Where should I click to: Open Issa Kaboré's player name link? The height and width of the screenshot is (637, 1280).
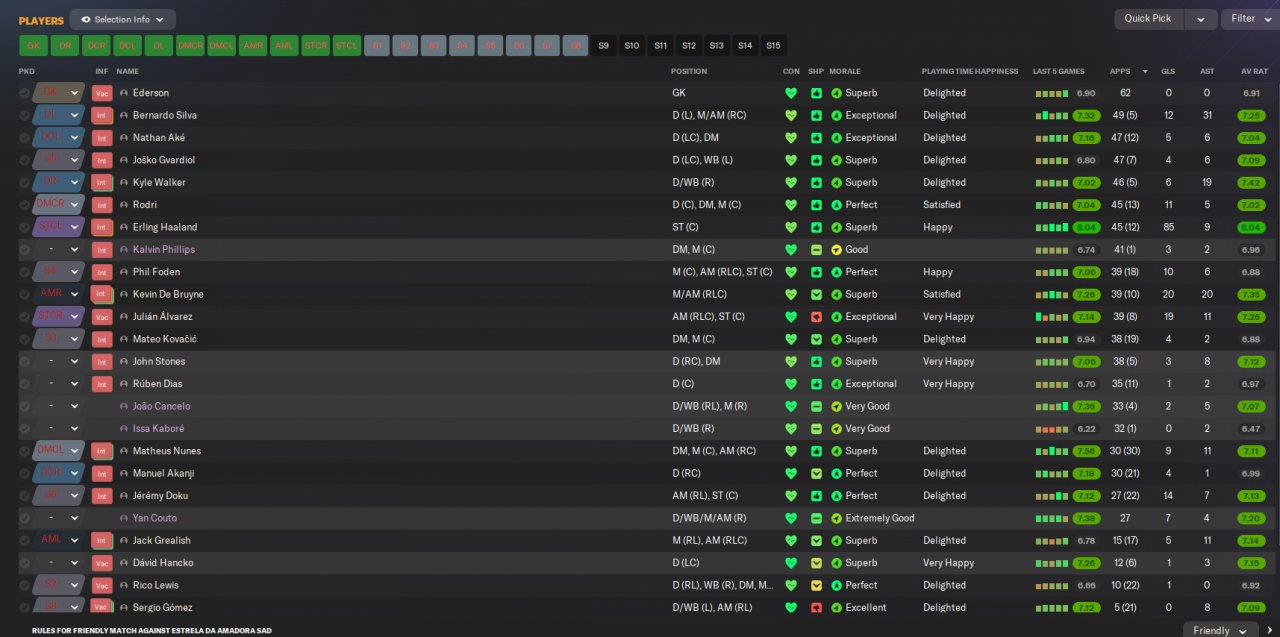pos(159,429)
